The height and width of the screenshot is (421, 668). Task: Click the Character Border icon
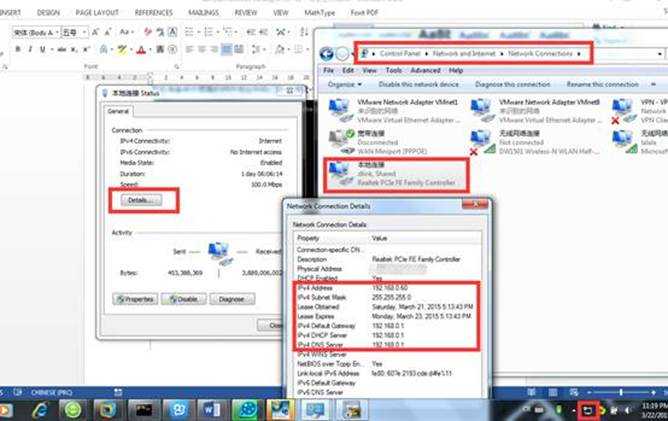173,32
